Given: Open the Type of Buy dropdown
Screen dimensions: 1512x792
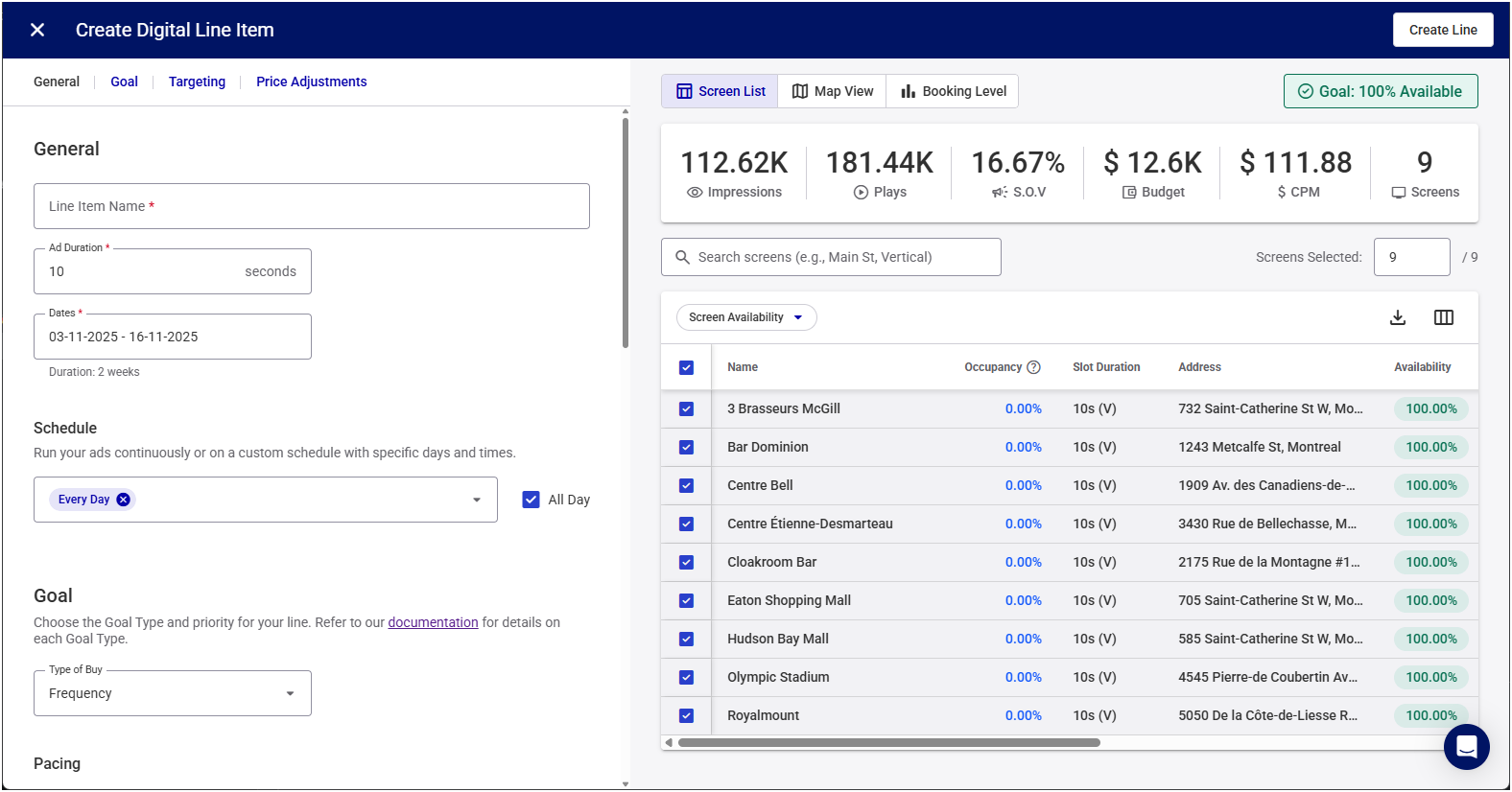Looking at the screenshot, I should [173, 693].
